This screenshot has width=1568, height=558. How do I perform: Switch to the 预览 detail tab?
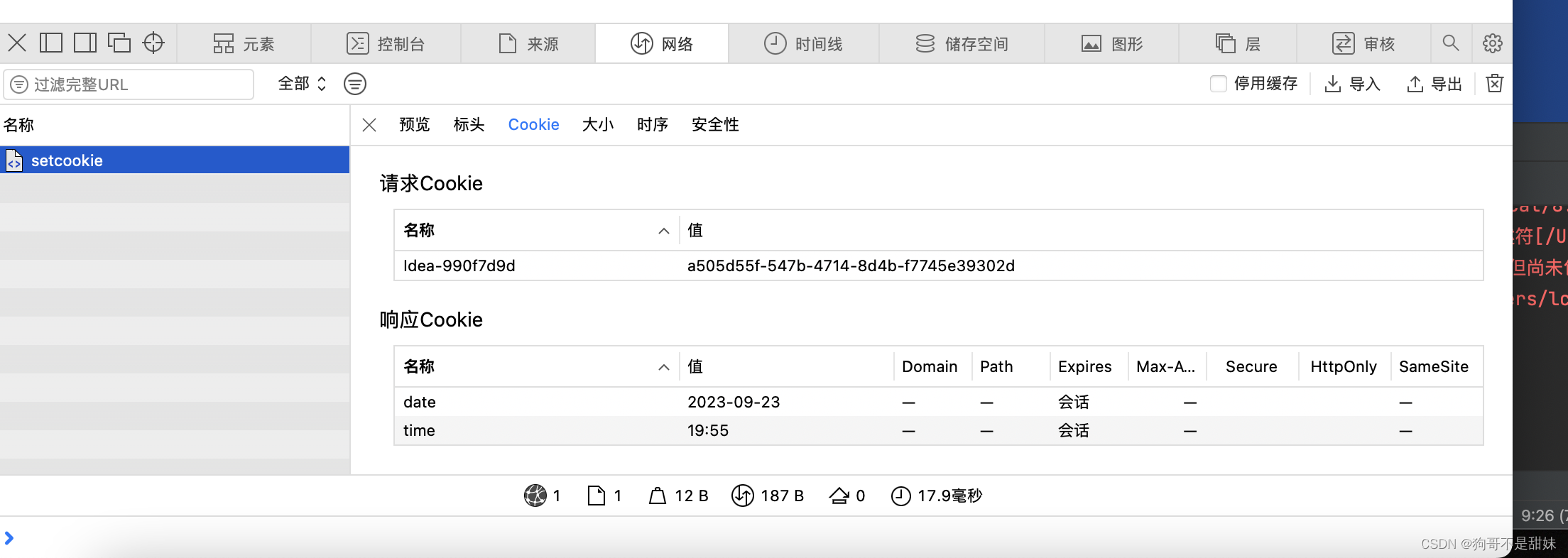(x=415, y=125)
